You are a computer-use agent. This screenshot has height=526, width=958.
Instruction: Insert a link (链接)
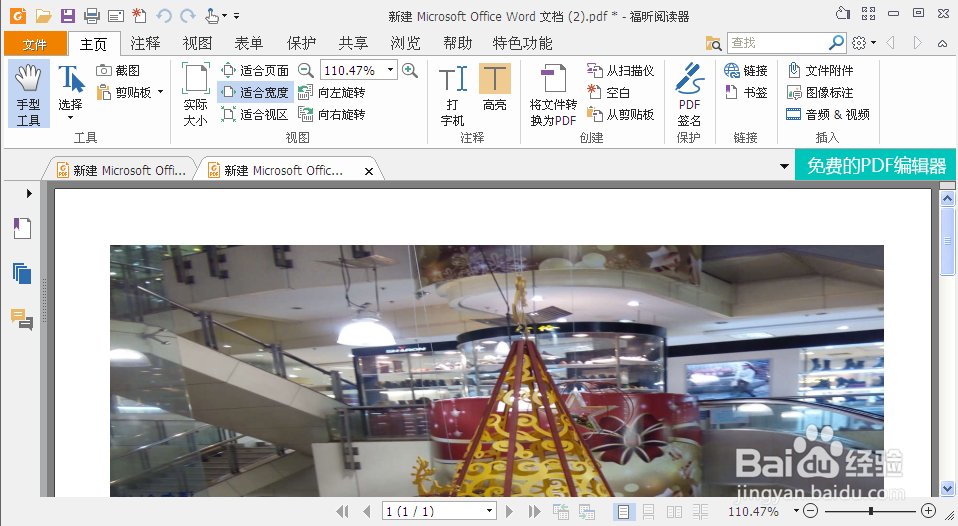(745, 70)
